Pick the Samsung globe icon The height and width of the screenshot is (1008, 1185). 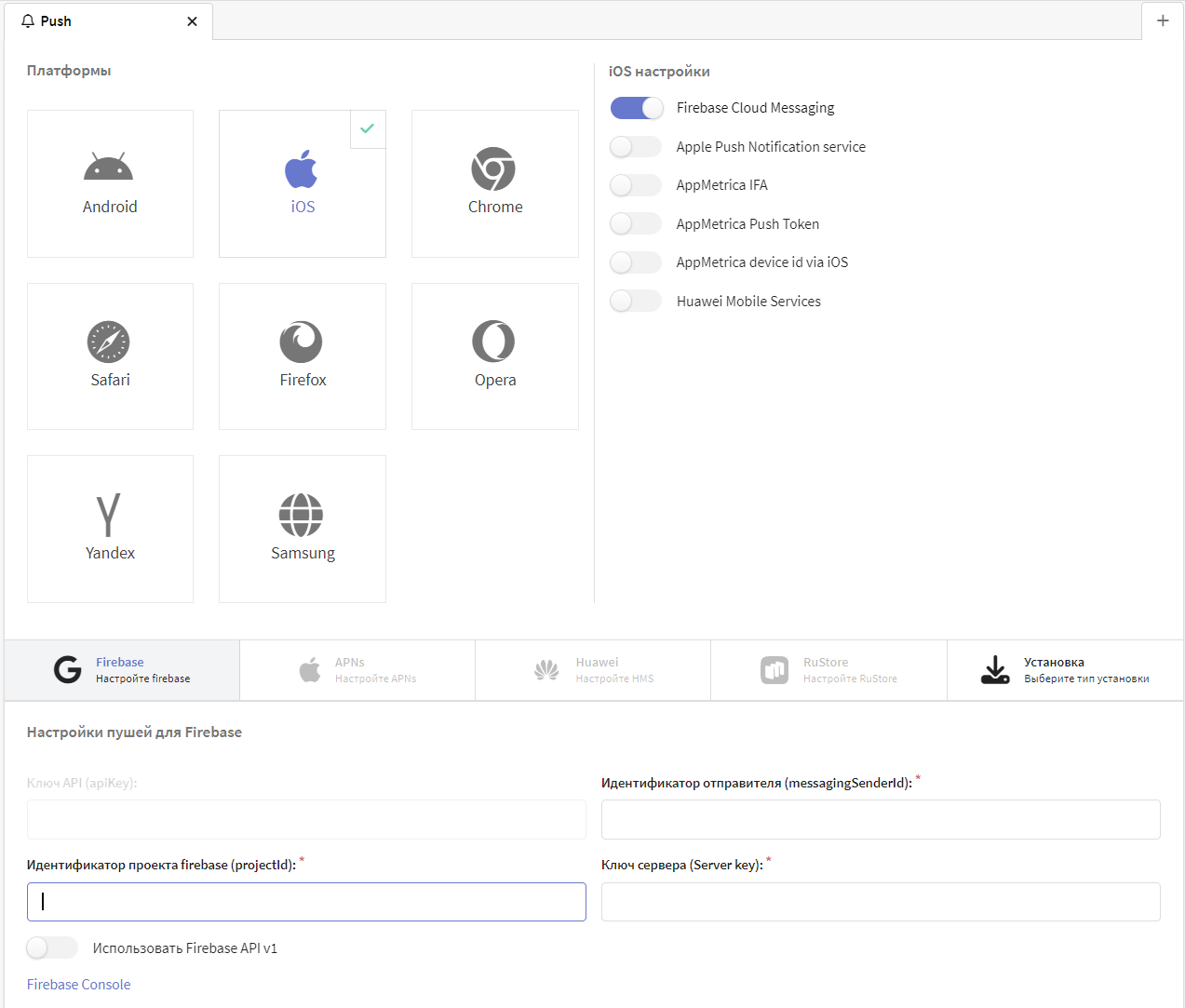pyautogui.click(x=302, y=515)
